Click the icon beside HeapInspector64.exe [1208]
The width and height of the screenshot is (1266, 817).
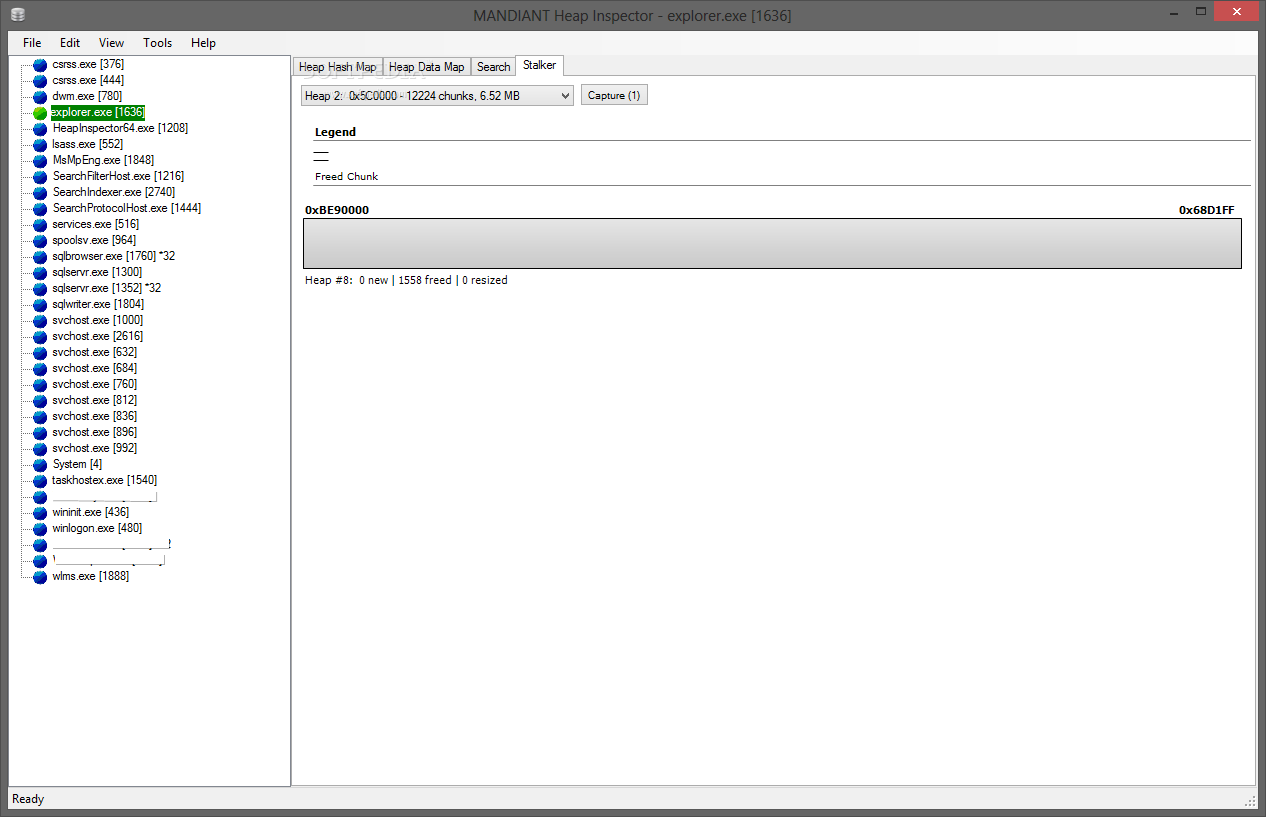click(x=40, y=129)
